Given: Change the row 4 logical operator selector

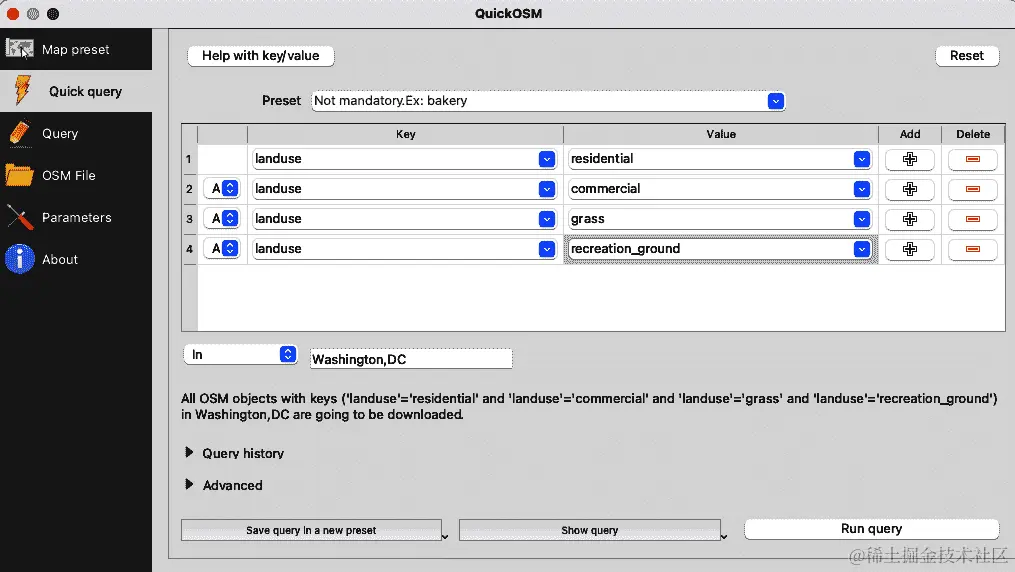Looking at the screenshot, I should [x=221, y=248].
